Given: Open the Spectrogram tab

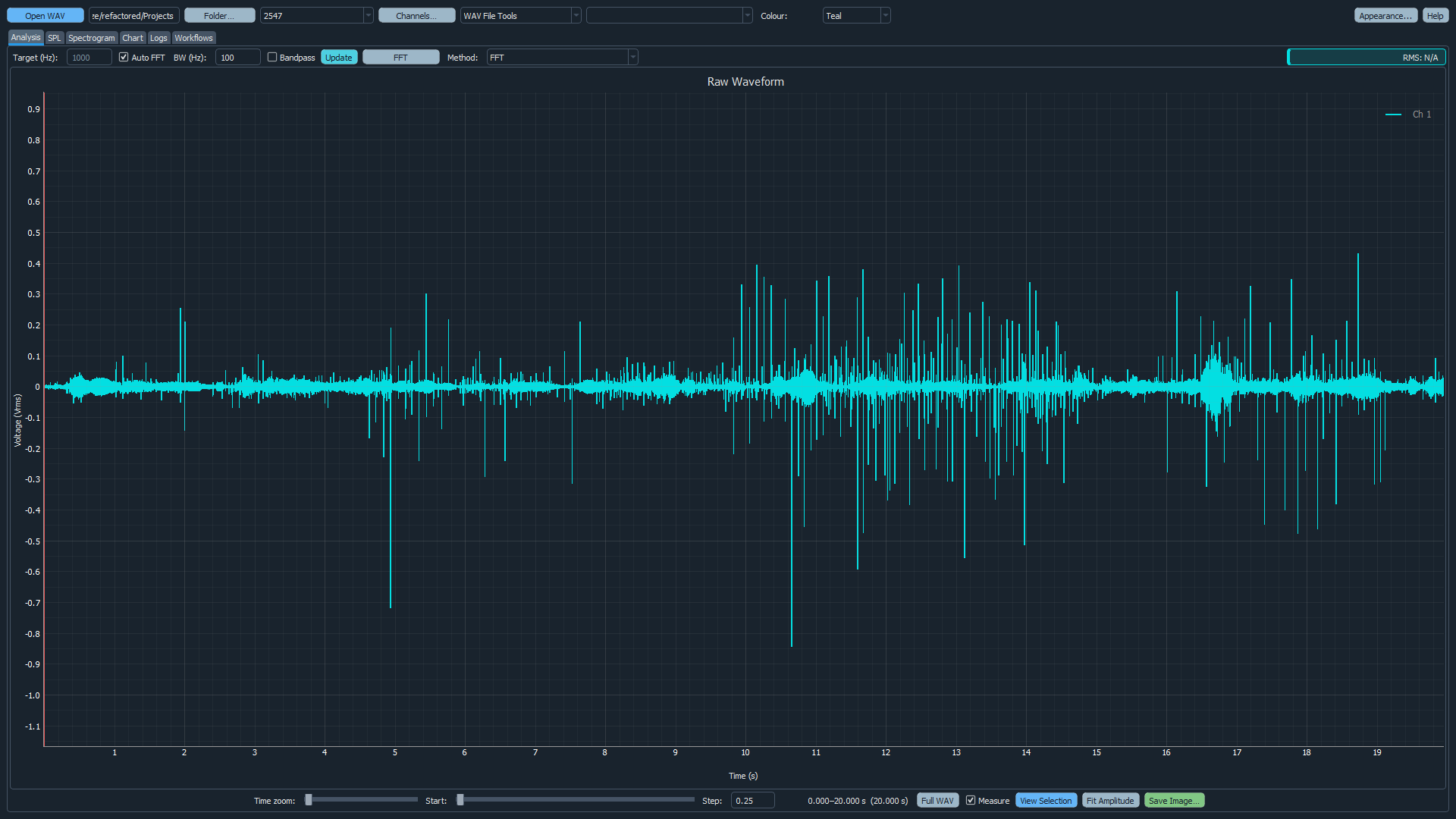Looking at the screenshot, I should coord(92,38).
